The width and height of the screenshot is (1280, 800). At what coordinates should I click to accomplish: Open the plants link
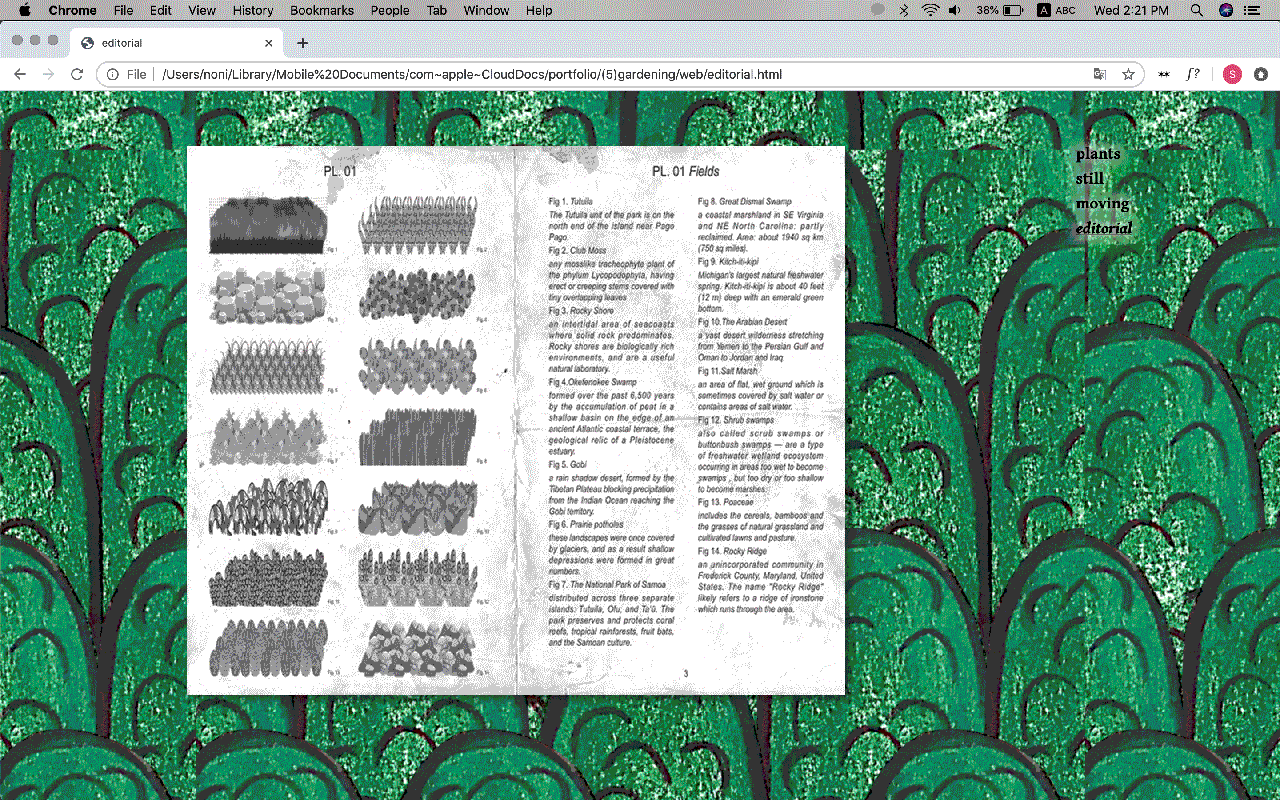pyautogui.click(x=1098, y=154)
